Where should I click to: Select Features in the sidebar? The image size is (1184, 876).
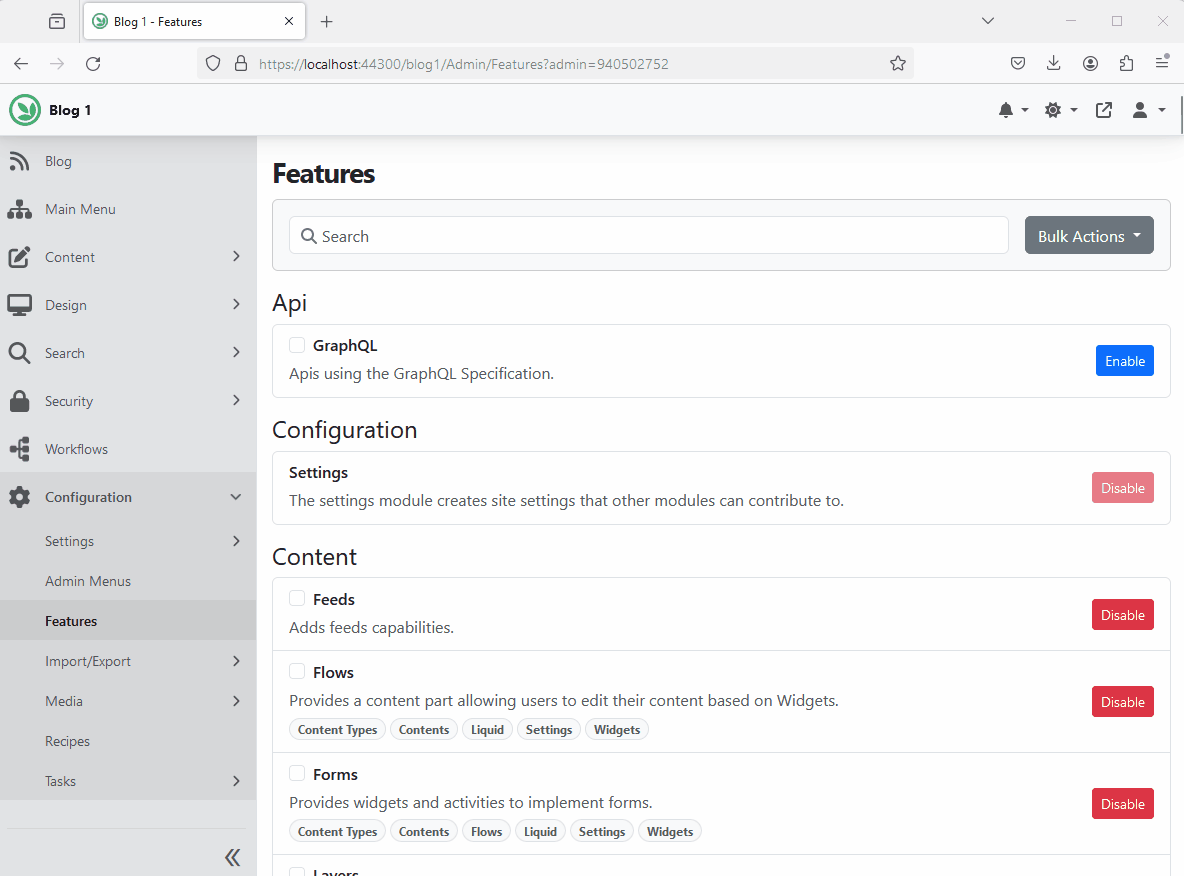[71, 621]
